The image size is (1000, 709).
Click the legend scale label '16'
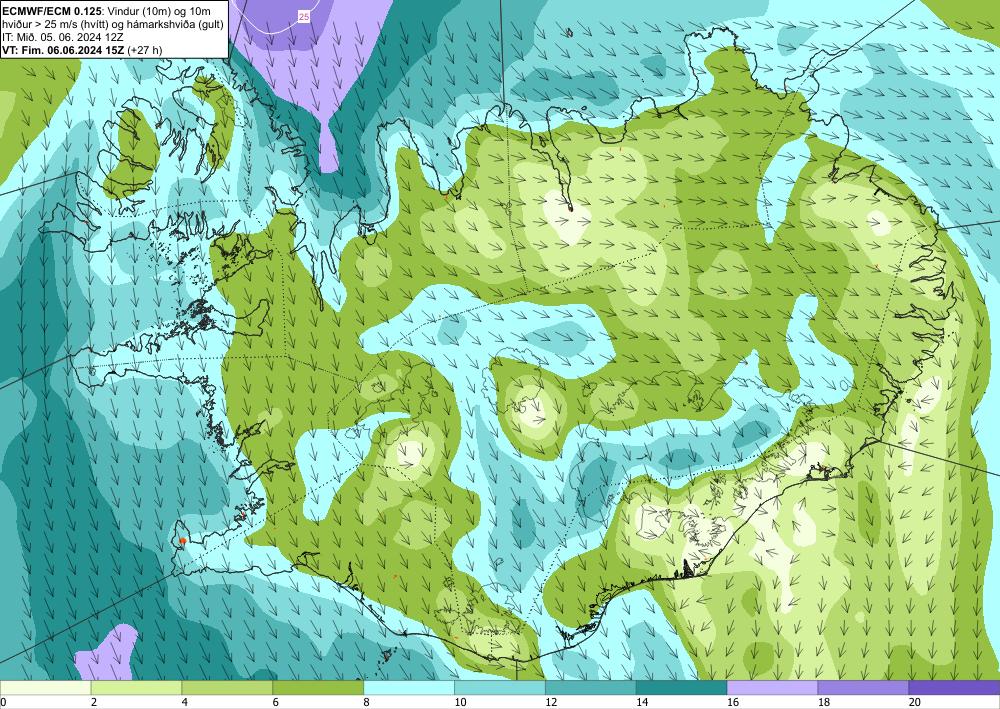(x=732, y=702)
